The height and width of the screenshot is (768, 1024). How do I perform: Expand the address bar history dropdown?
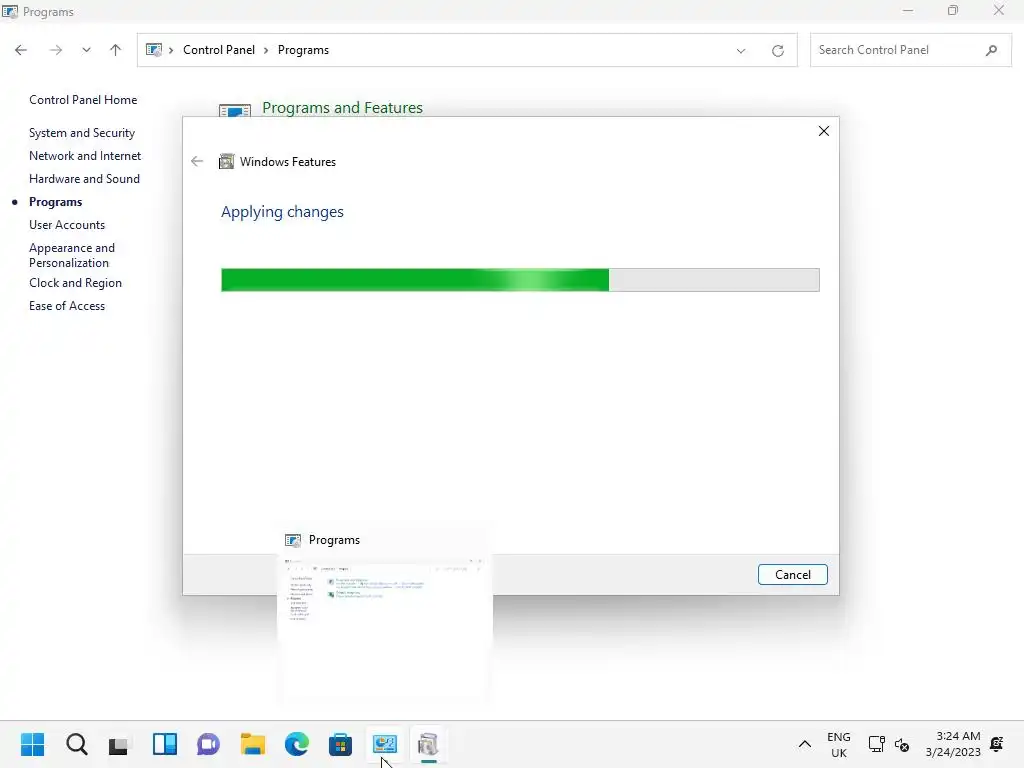(x=741, y=50)
